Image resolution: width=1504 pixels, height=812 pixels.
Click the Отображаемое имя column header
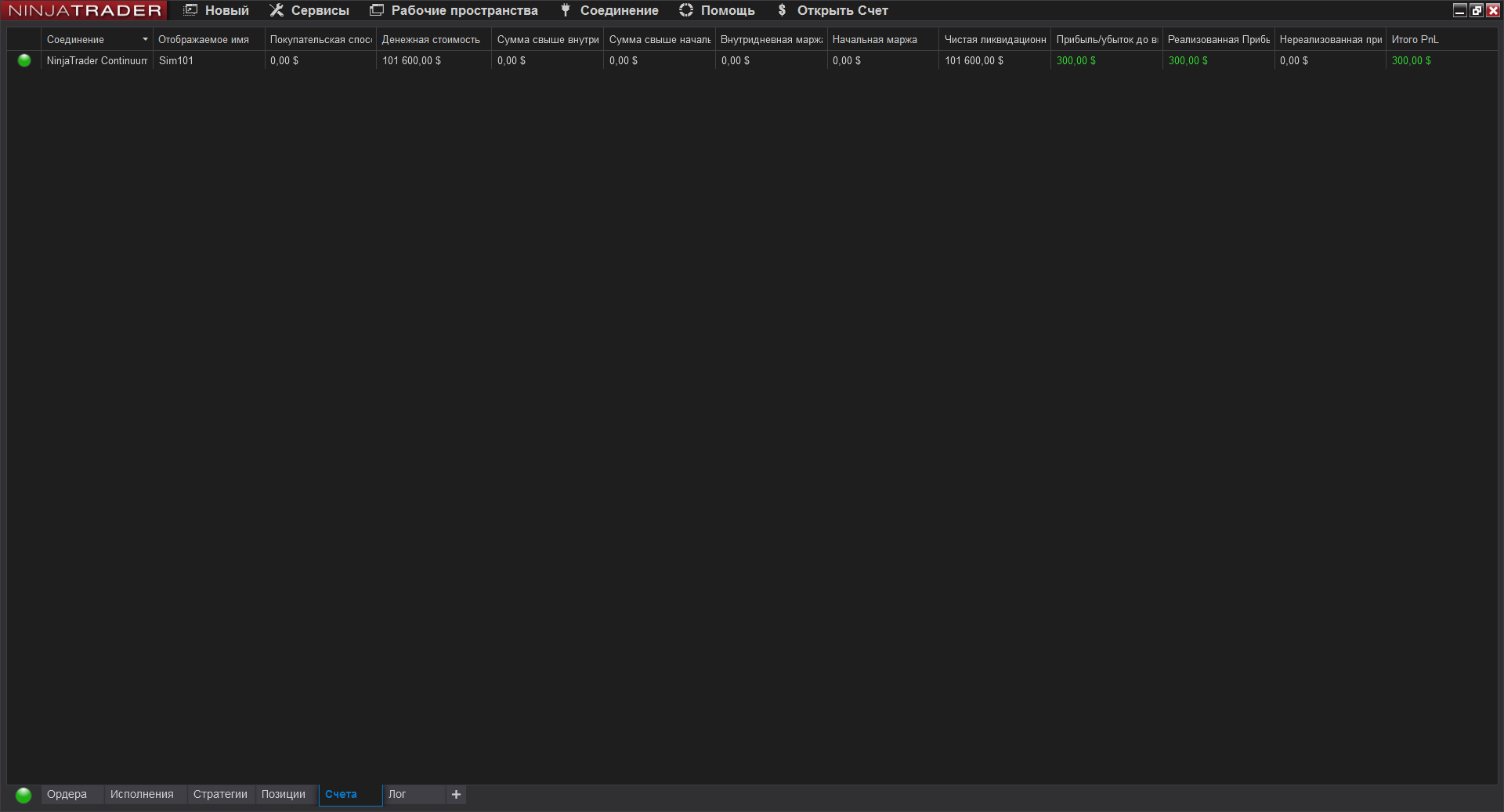pos(209,39)
